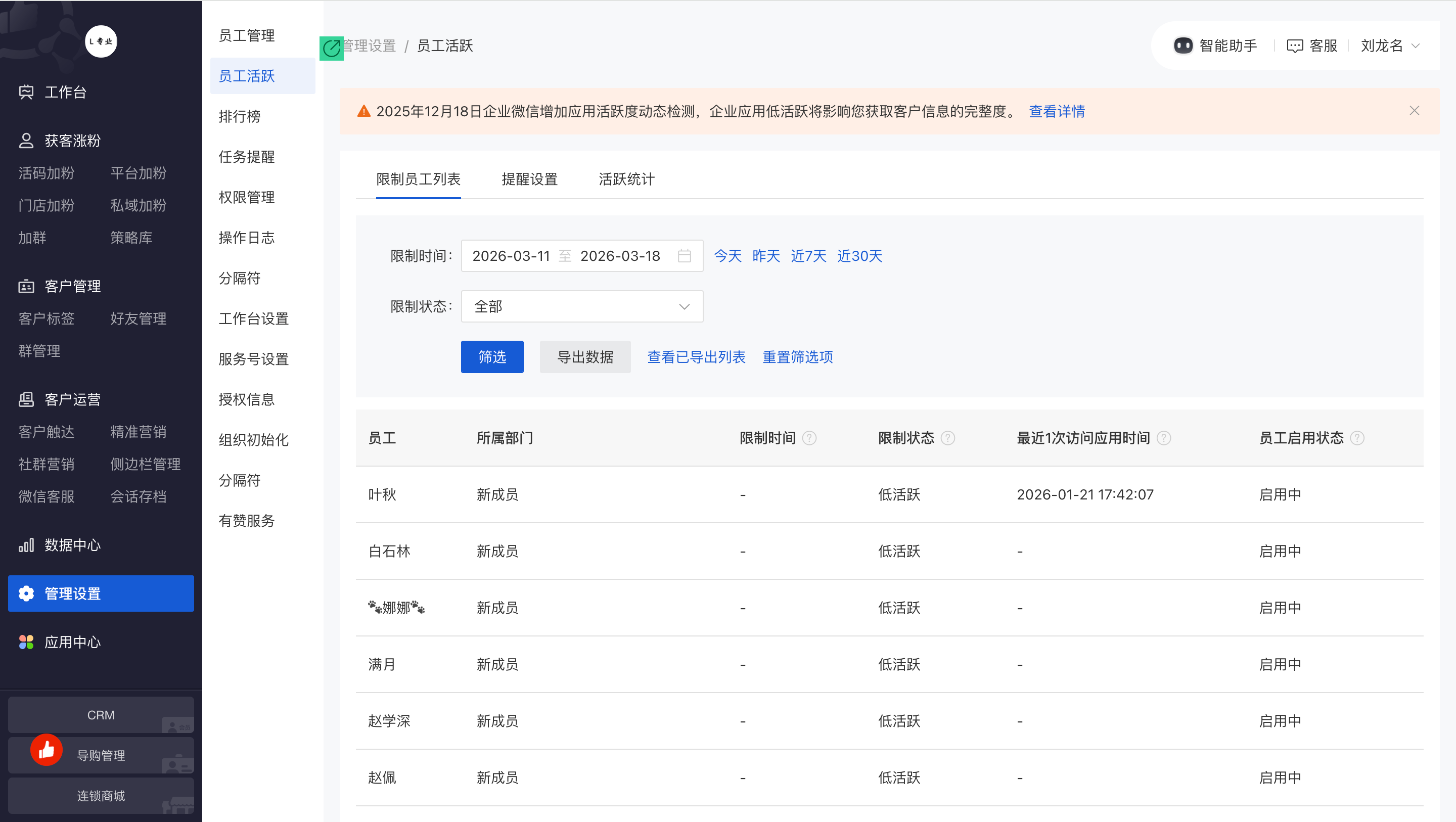This screenshot has height=822, width=1456.
Task: Click help icon next to 员工启用状态
Action: (1357, 438)
